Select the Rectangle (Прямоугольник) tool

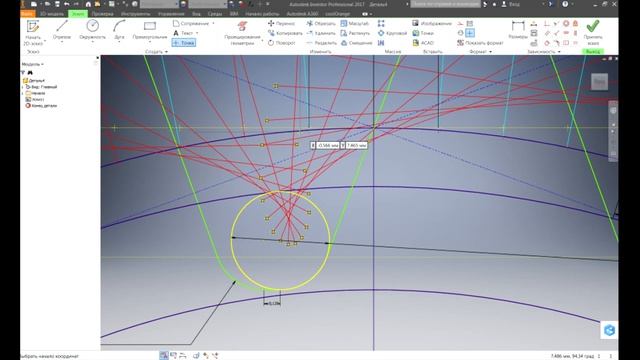coord(150,30)
